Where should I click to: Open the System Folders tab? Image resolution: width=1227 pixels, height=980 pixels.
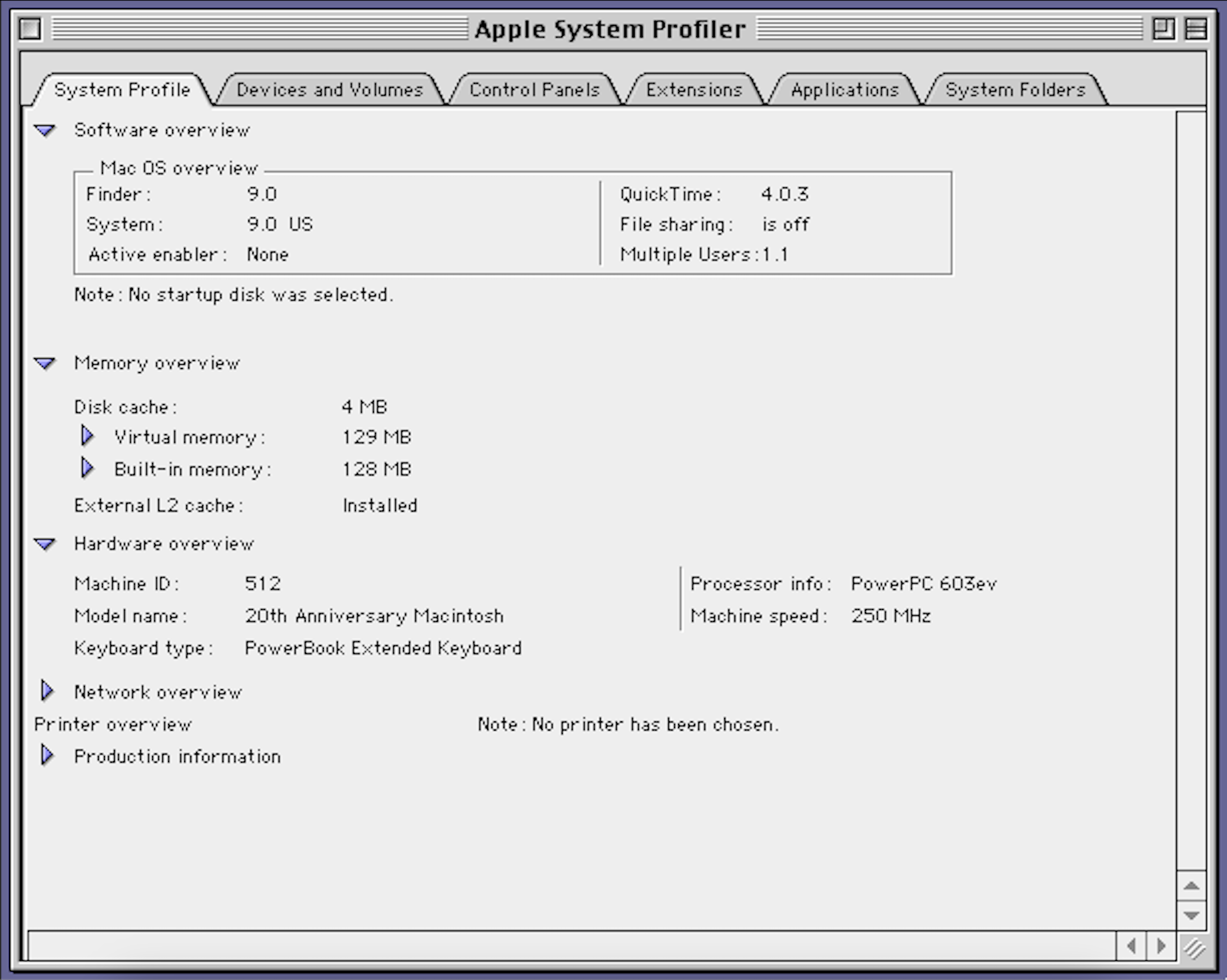(1015, 90)
